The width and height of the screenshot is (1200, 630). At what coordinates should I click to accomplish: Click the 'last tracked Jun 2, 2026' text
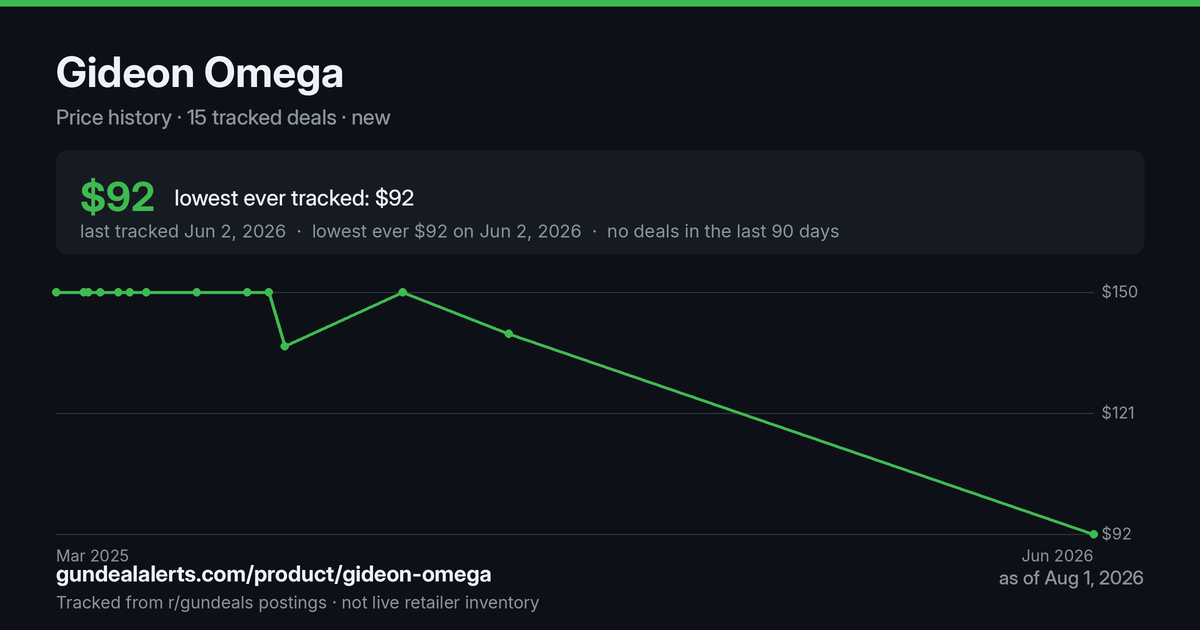pos(183,231)
